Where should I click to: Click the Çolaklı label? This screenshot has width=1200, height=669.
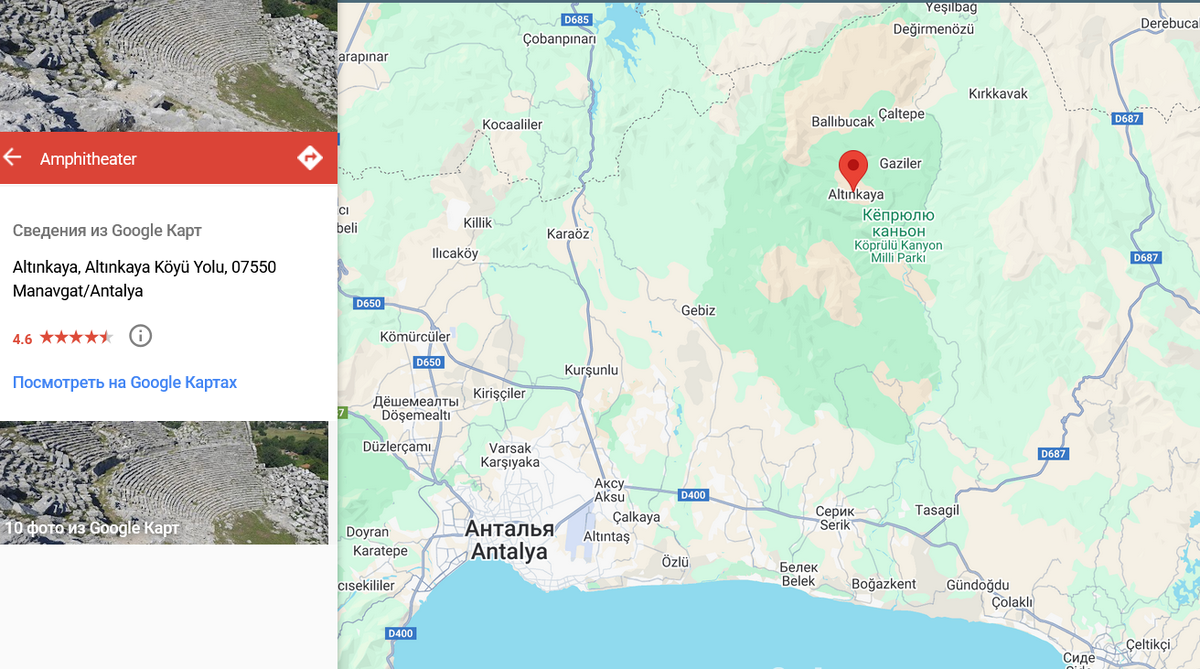[x=1011, y=602]
